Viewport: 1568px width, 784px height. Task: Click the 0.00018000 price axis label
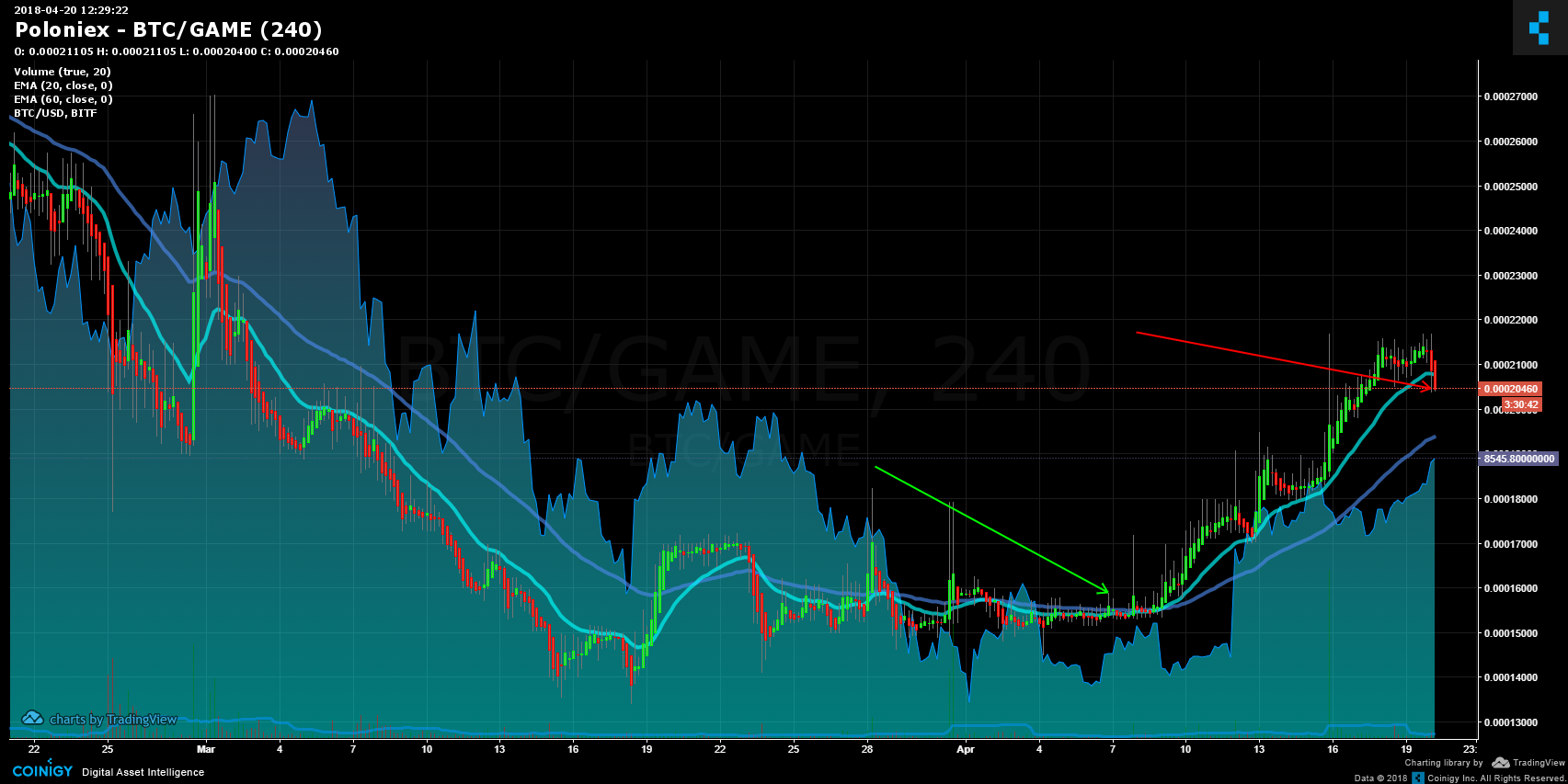[x=1510, y=499]
